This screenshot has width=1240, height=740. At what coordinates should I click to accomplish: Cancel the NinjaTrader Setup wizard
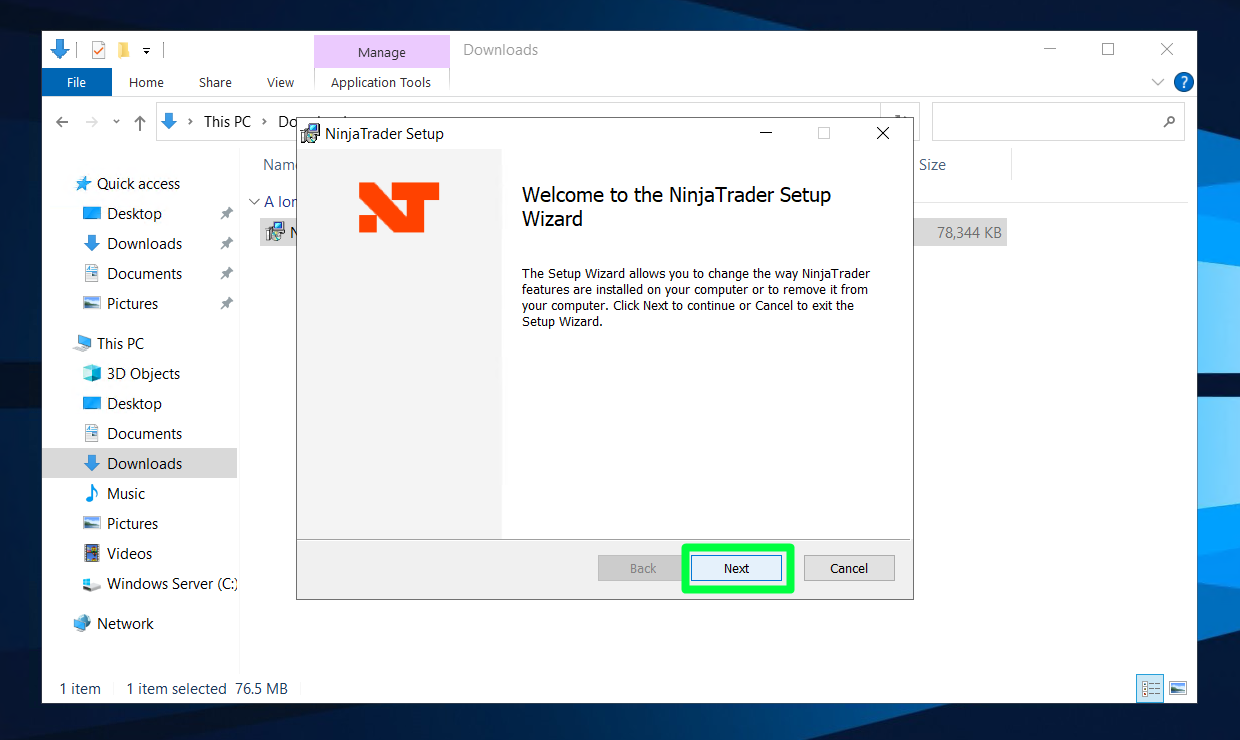coord(848,568)
